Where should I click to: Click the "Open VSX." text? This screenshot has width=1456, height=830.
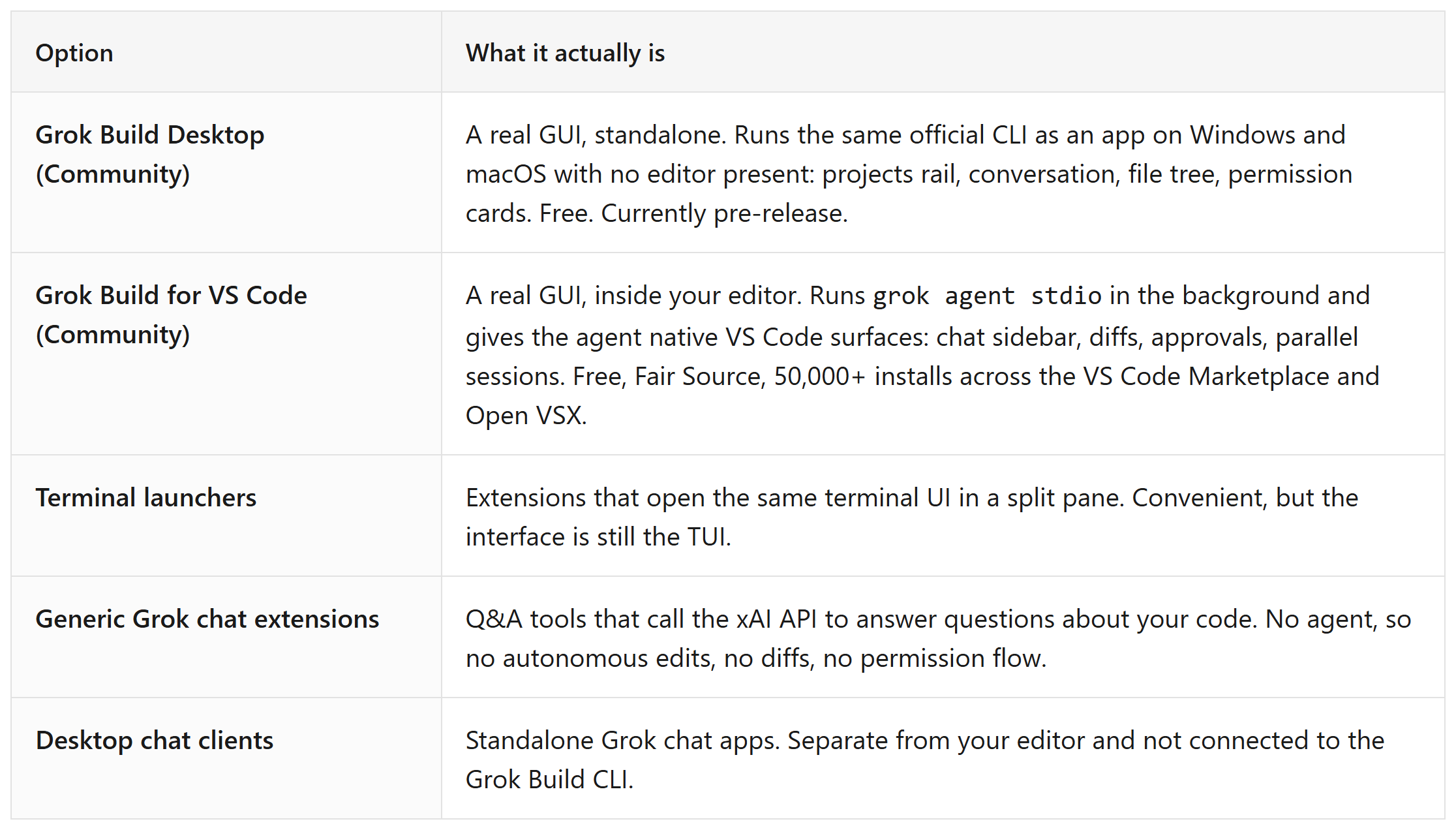coord(526,415)
